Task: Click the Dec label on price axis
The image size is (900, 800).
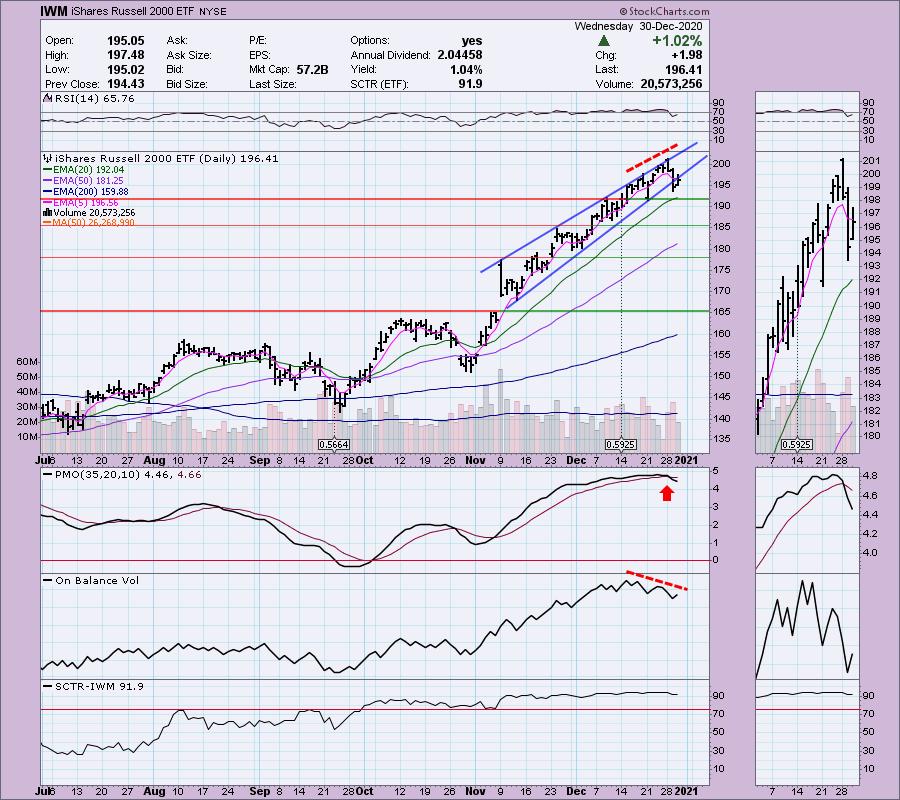Action: pyautogui.click(x=576, y=460)
